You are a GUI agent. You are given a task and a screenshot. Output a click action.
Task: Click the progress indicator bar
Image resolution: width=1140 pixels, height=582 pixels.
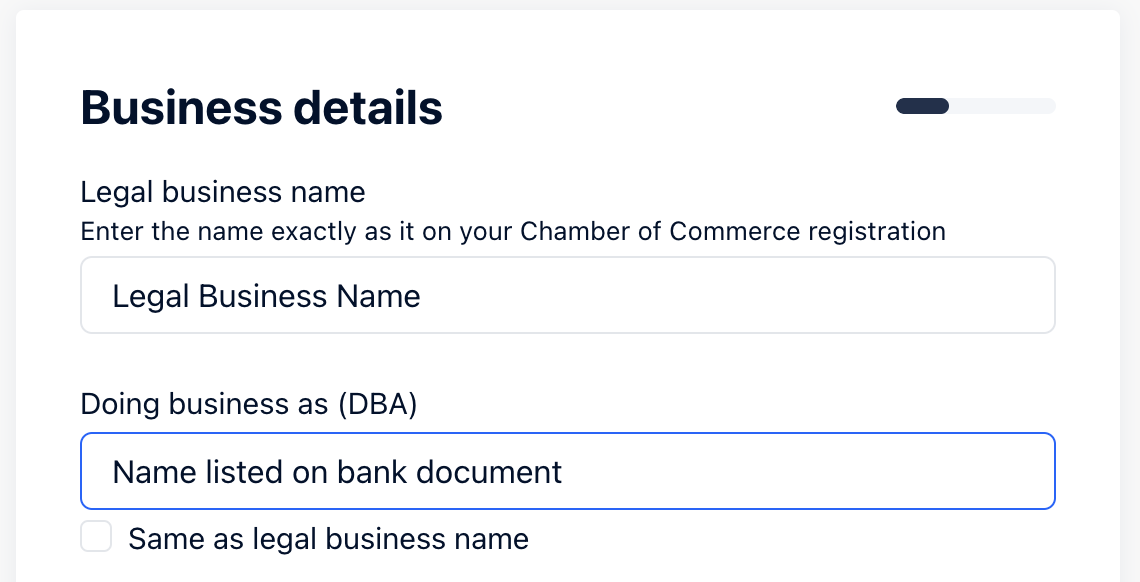click(976, 106)
